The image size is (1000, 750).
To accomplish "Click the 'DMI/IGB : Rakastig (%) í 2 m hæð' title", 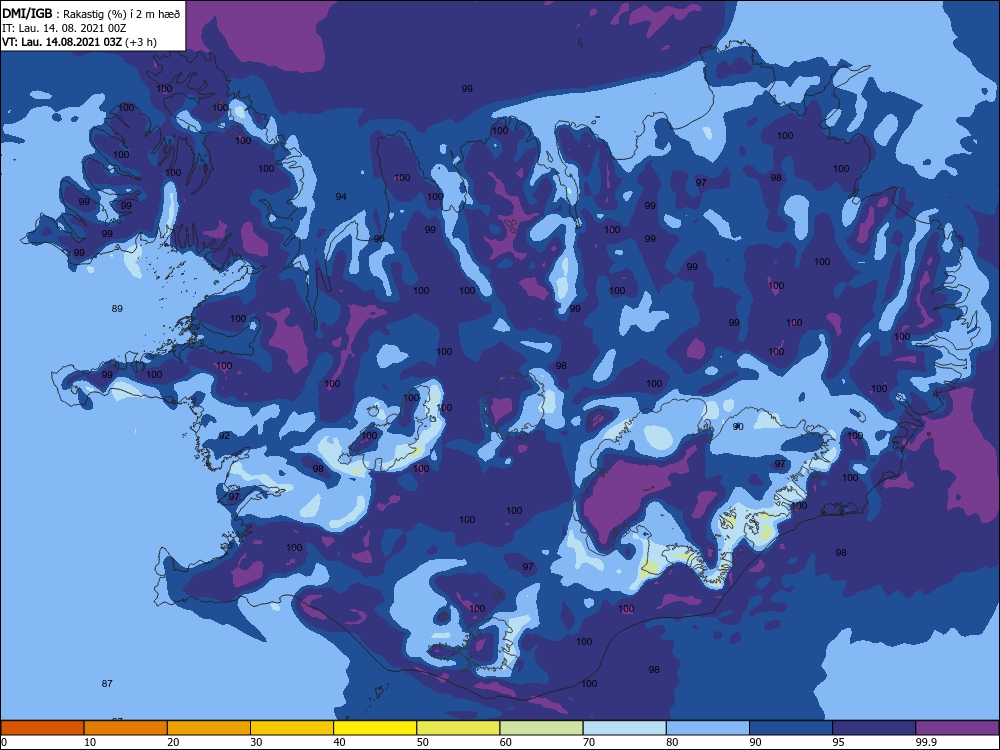I will pyautogui.click(x=91, y=13).
